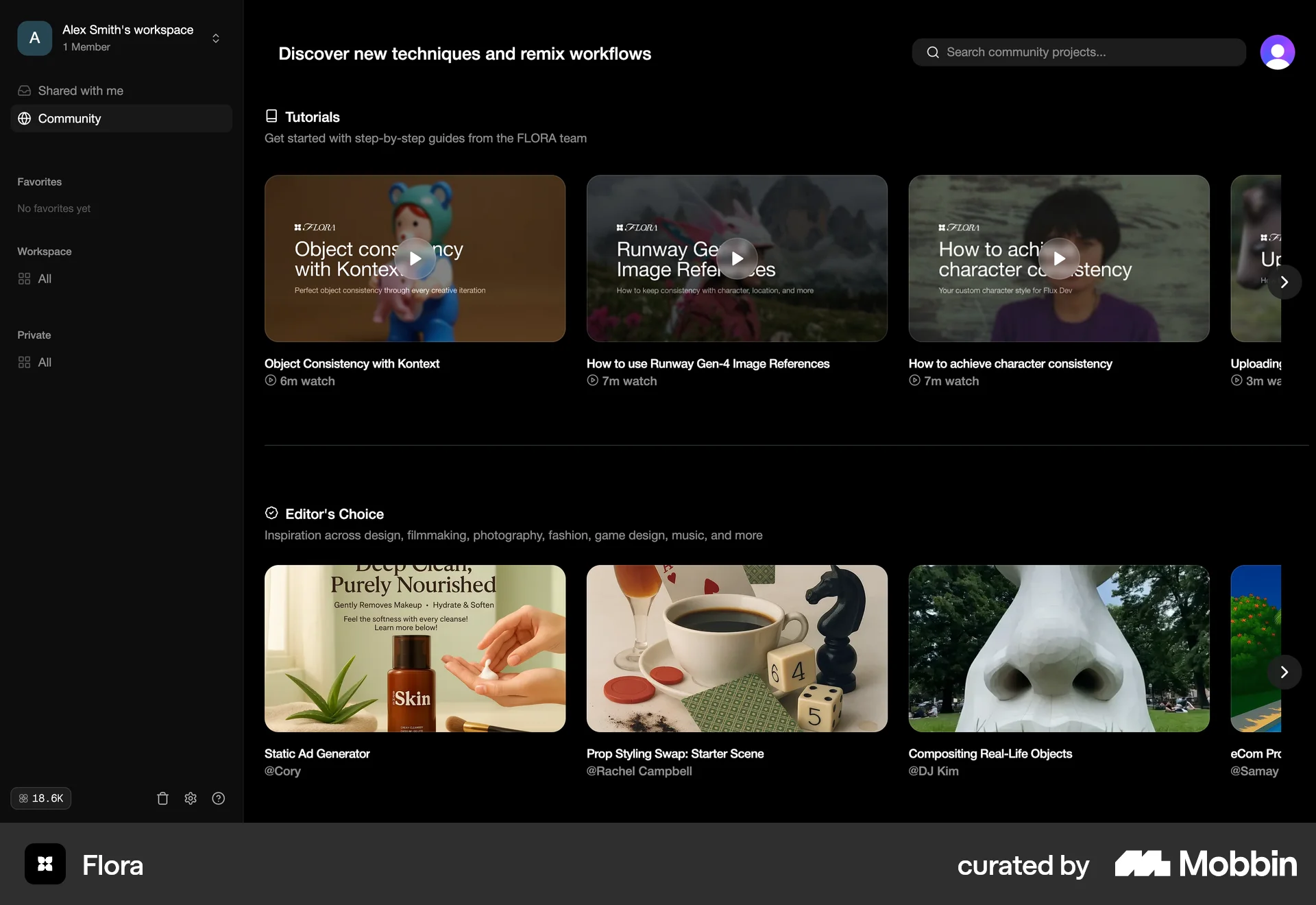Image resolution: width=1316 pixels, height=905 pixels.
Task: Play the Object Consistency with Kontext tutorial
Action: click(415, 258)
